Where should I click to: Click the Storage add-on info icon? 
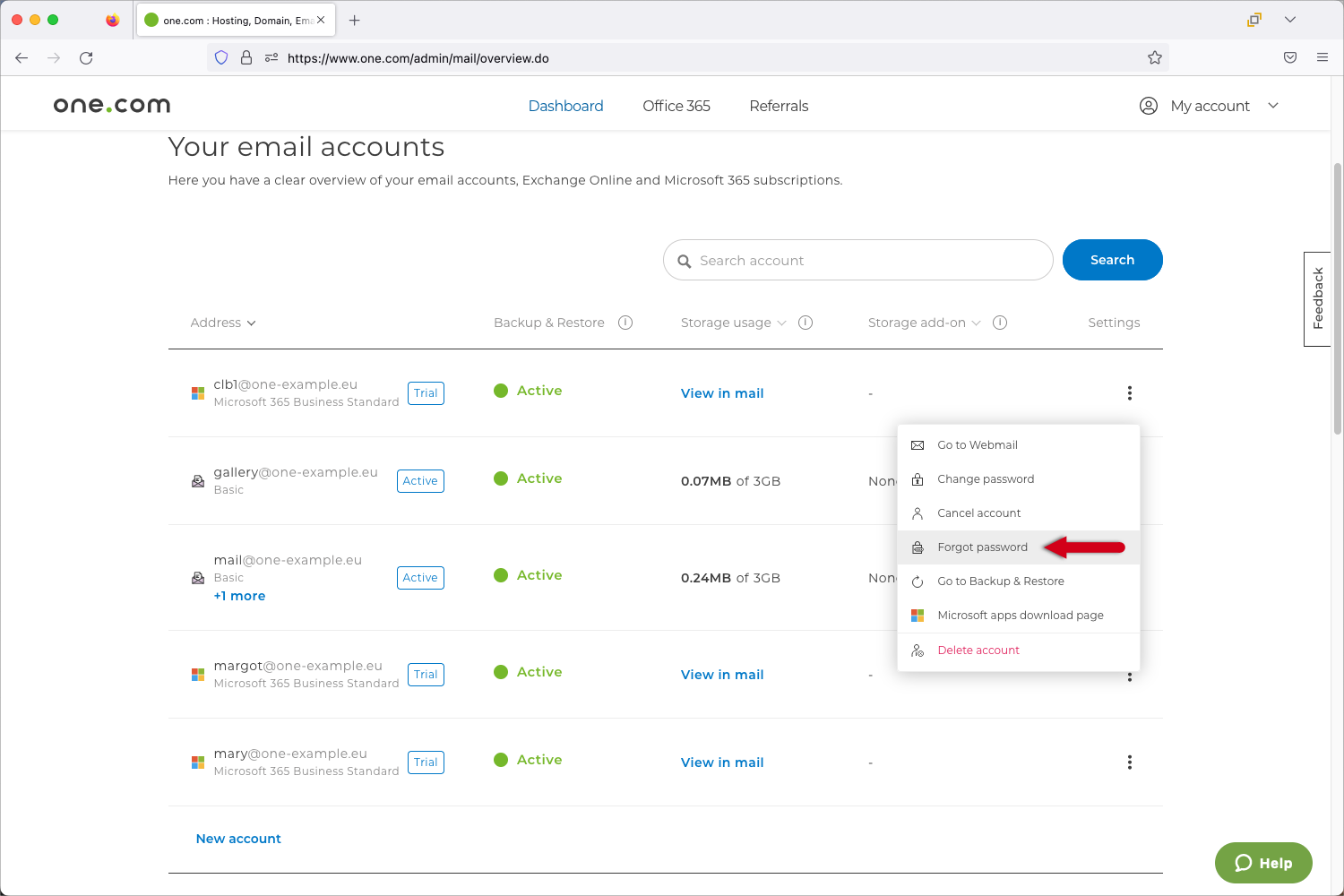click(1000, 323)
